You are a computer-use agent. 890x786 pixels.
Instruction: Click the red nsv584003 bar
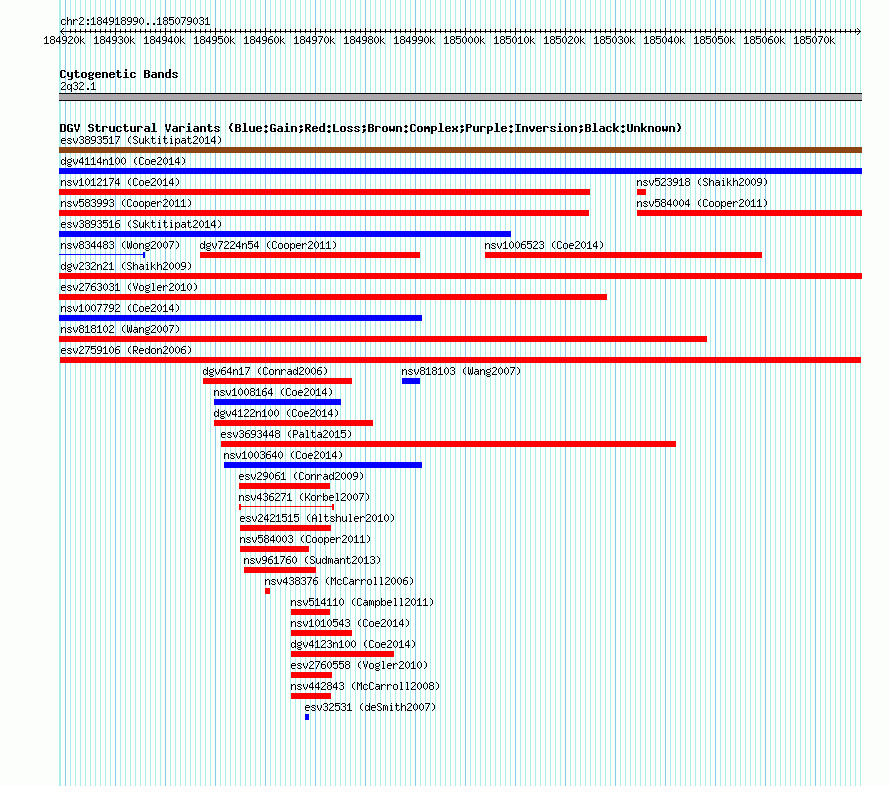pyautogui.click(x=274, y=549)
